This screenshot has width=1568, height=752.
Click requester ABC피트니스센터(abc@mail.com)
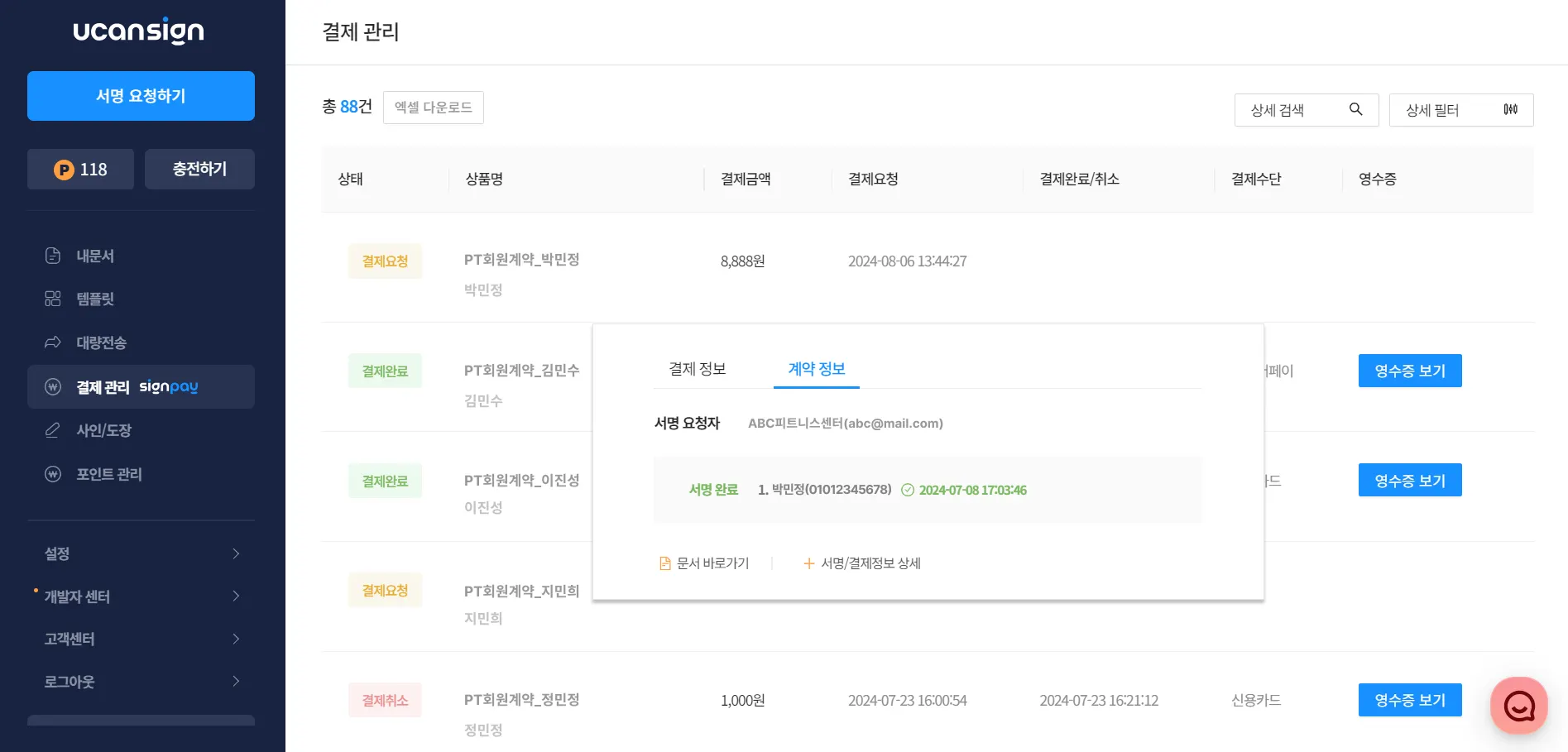coord(846,424)
